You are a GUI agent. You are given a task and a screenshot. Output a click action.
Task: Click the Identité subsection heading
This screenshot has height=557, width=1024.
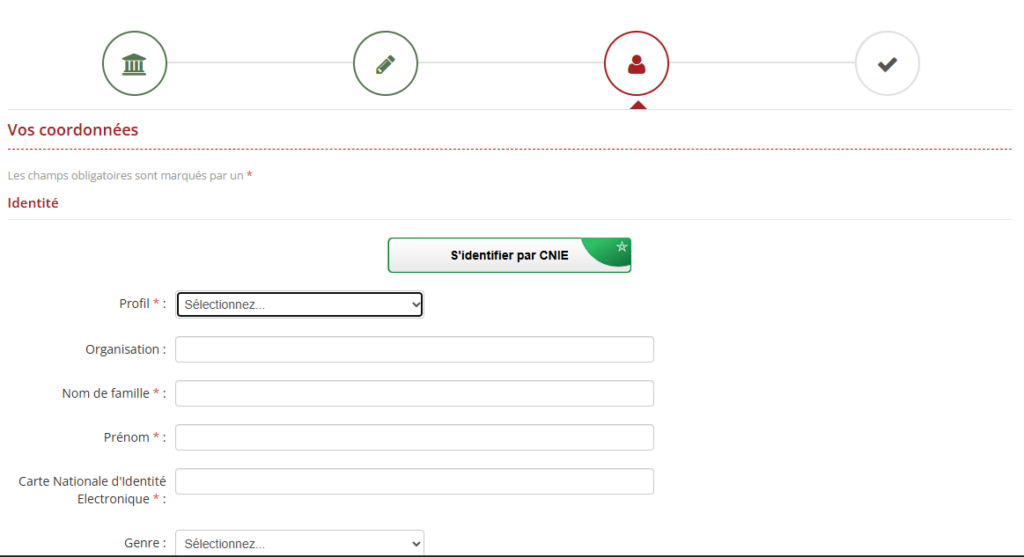pos(33,203)
